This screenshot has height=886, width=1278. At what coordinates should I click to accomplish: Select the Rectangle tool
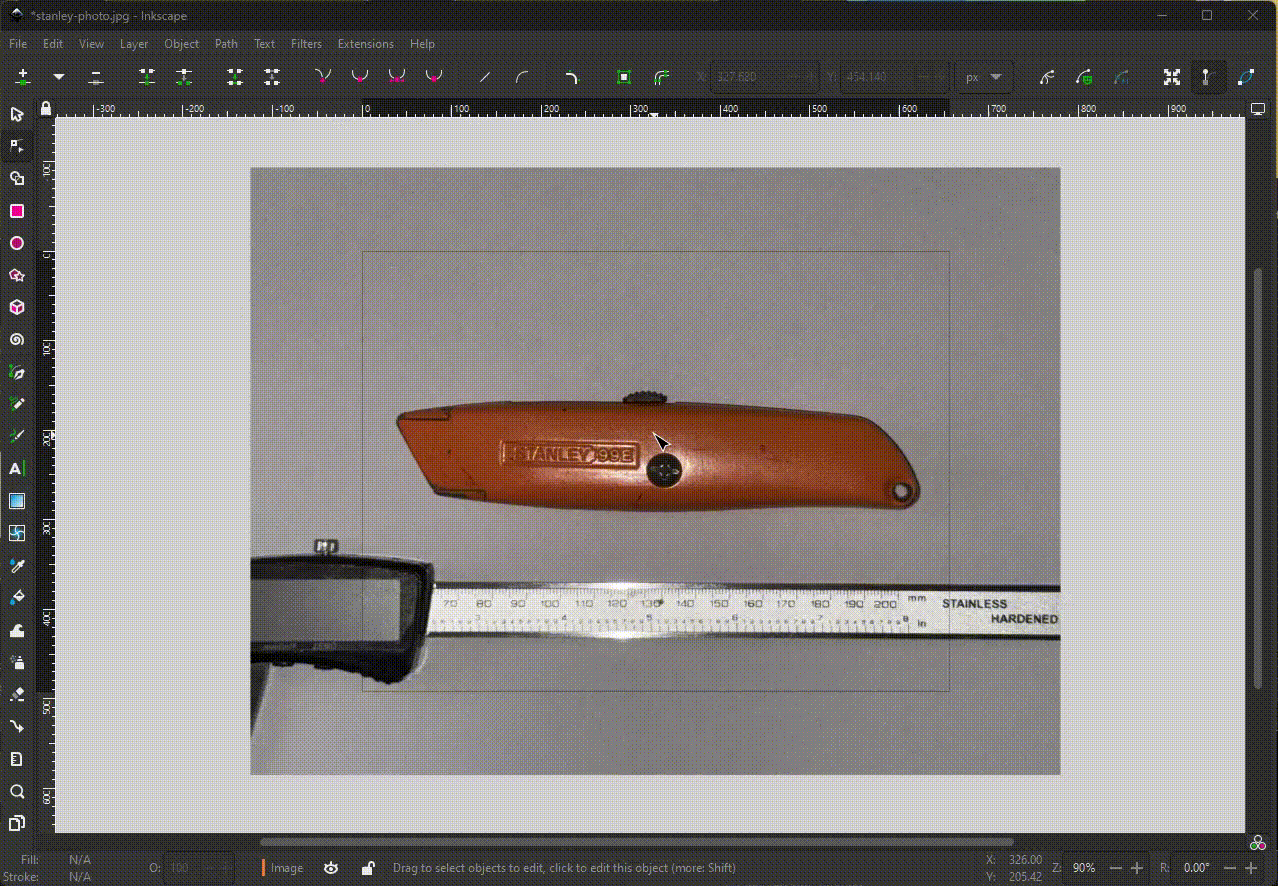tap(17, 211)
